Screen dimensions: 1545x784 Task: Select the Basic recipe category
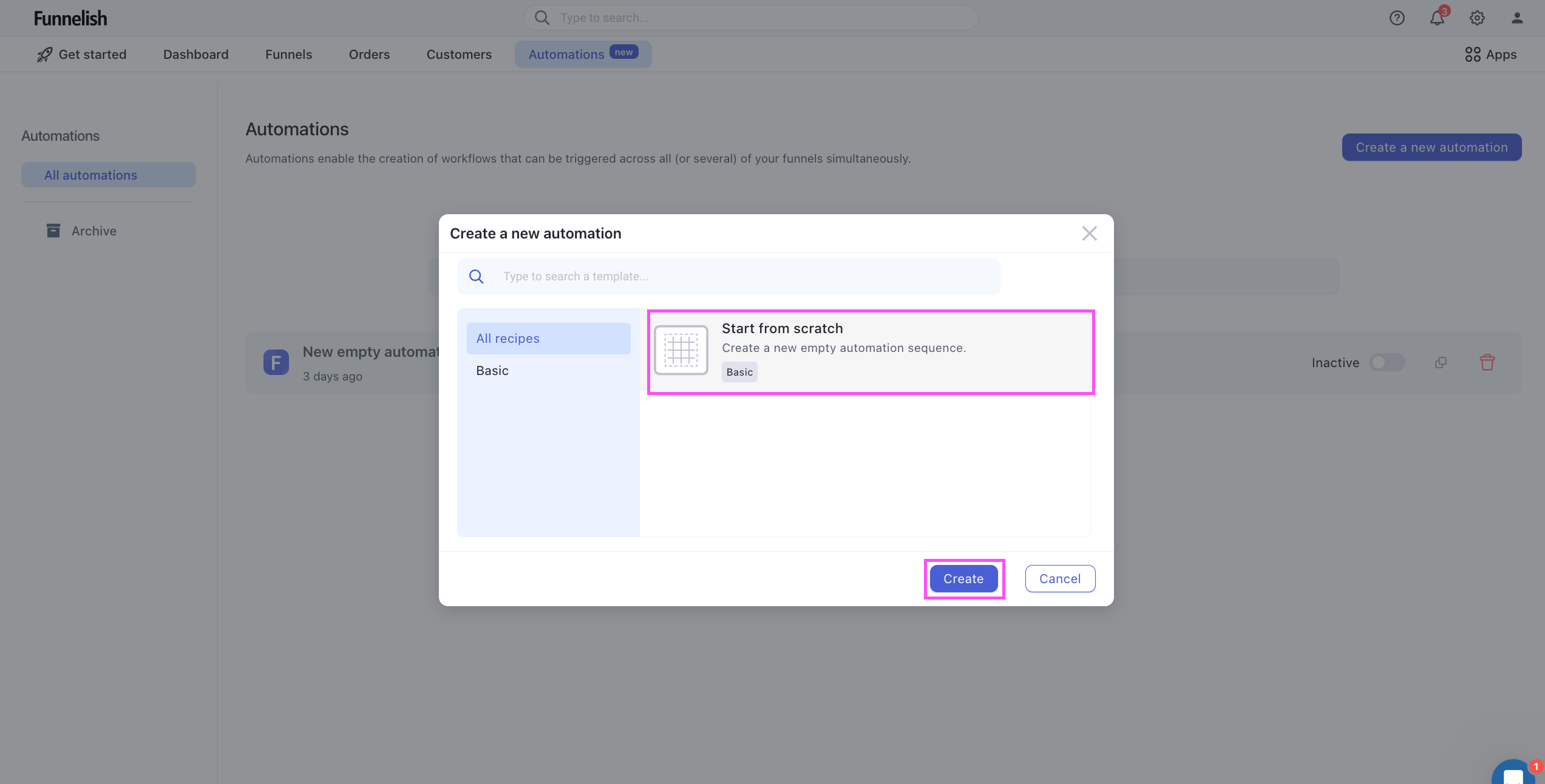pyautogui.click(x=492, y=371)
